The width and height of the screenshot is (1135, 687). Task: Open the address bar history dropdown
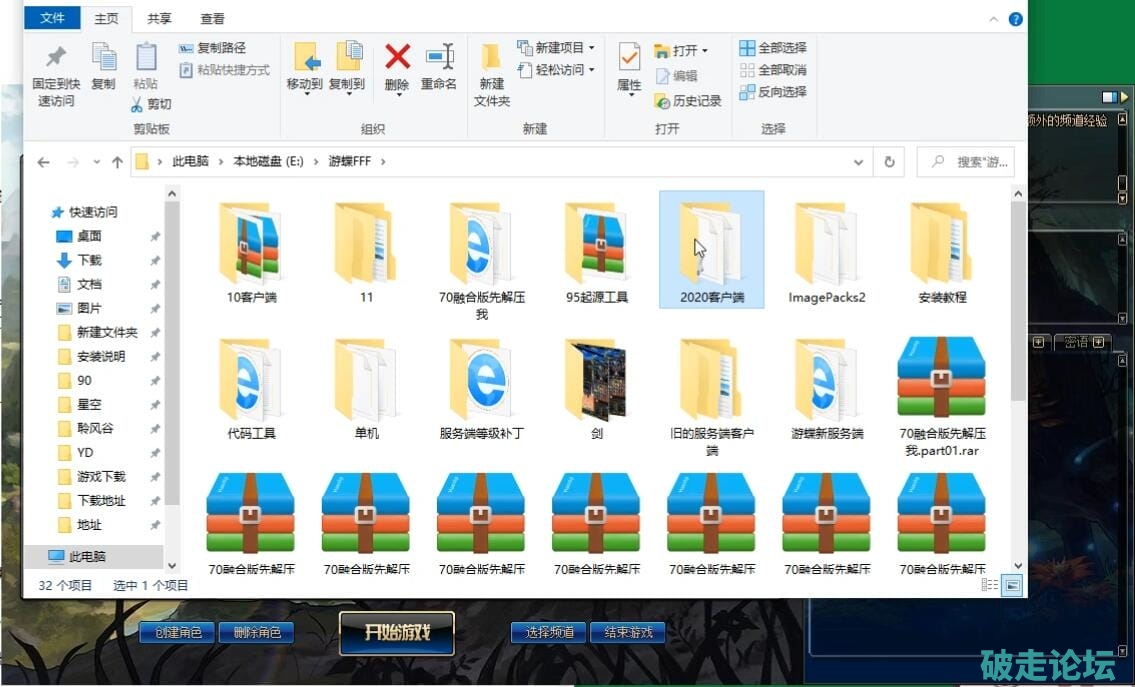coord(858,162)
